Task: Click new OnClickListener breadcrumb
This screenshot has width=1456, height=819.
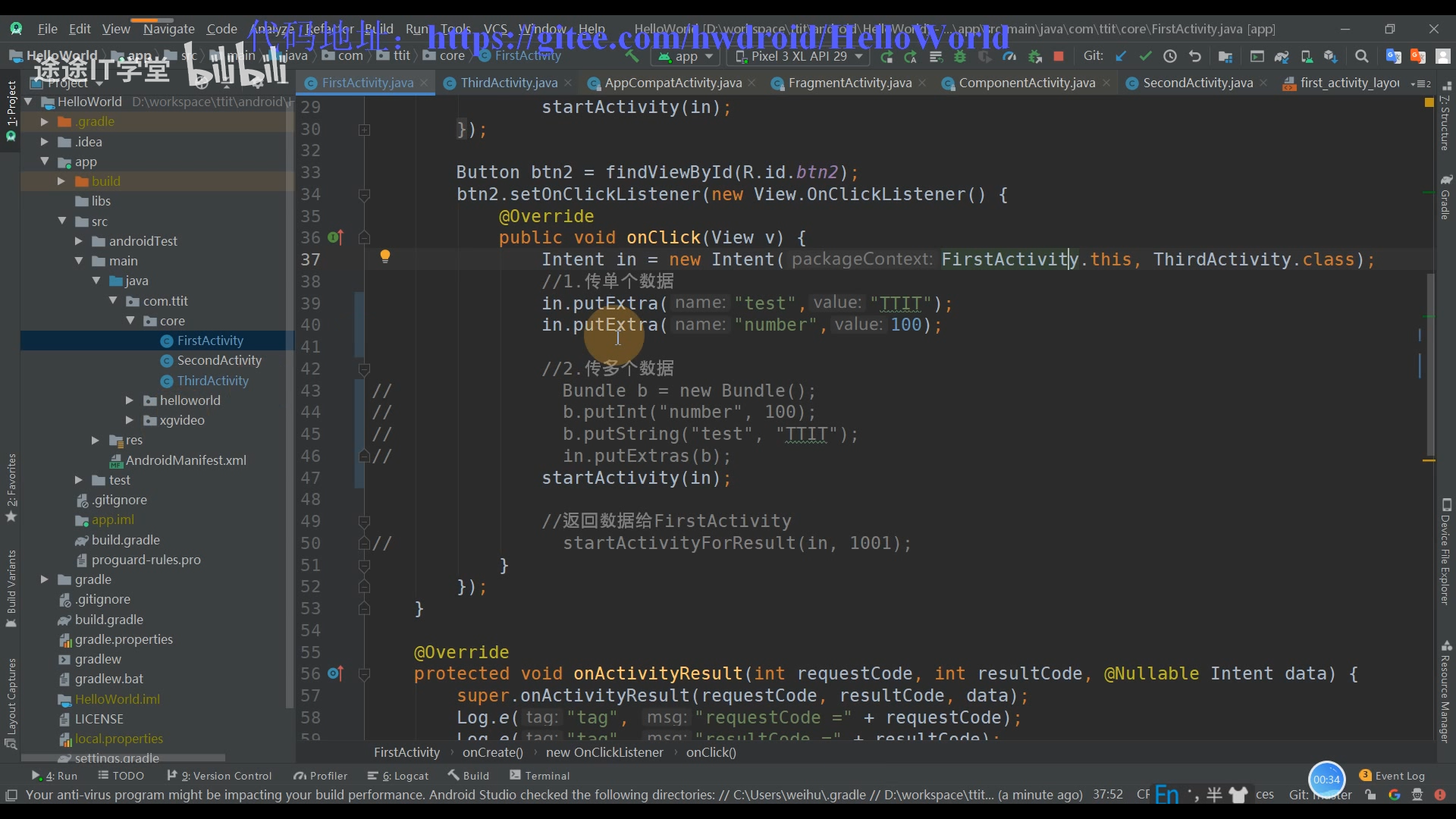Action: coord(604,752)
